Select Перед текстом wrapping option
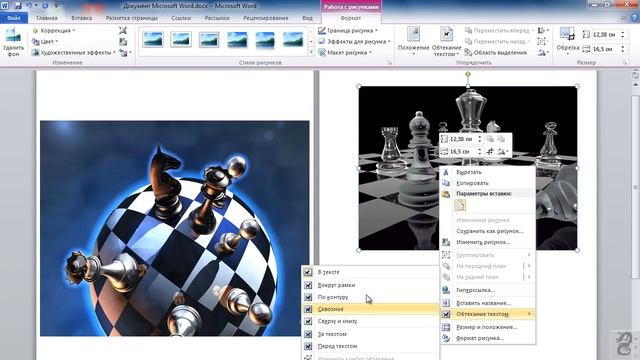This screenshot has width=640, height=360. pyautogui.click(x=371, y=346)
